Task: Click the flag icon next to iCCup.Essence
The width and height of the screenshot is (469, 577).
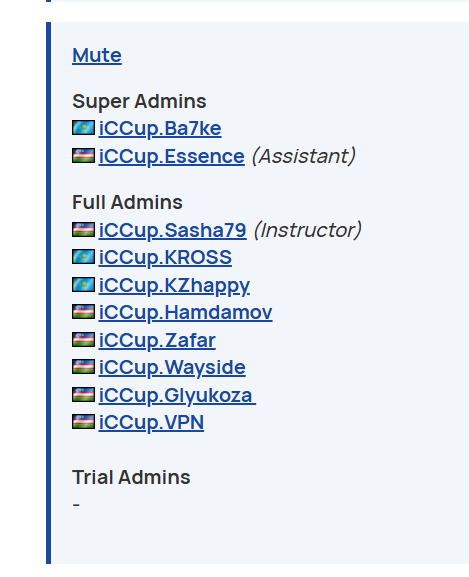Action: 84,155
